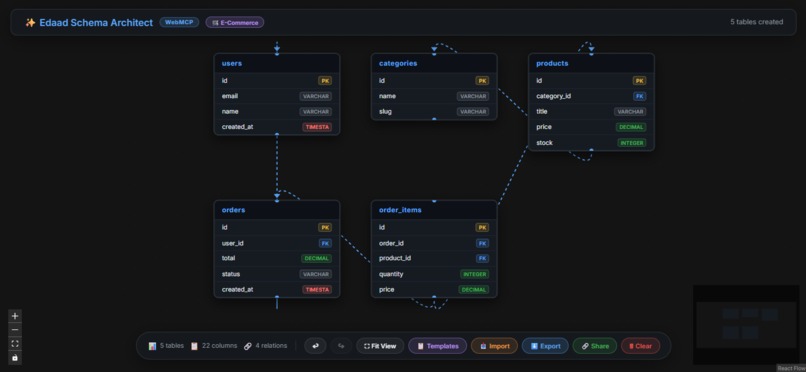Viewport: 806px width, 372px height.
Task: Click the 5 tables stat
Action: pyautogui.click(x=166, y=346)
